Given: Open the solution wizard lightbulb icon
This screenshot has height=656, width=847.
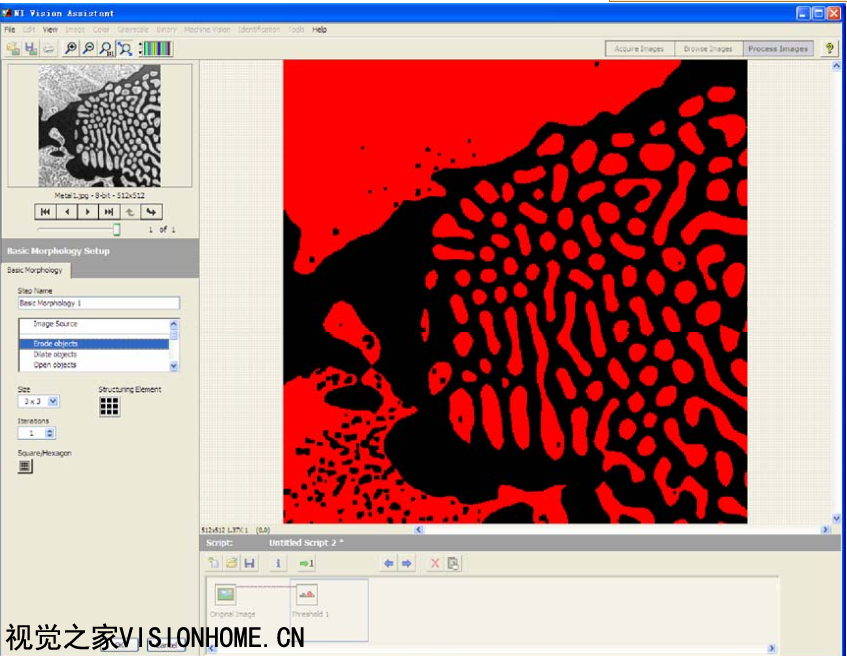Looking at the screenshot, I should pos(829,48).
